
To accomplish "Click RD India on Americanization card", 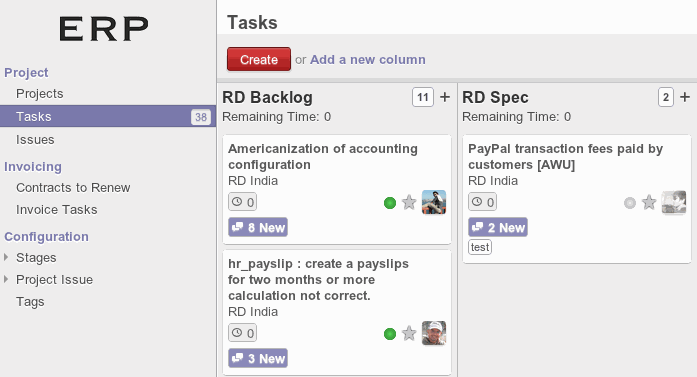I will coord(253,180).
